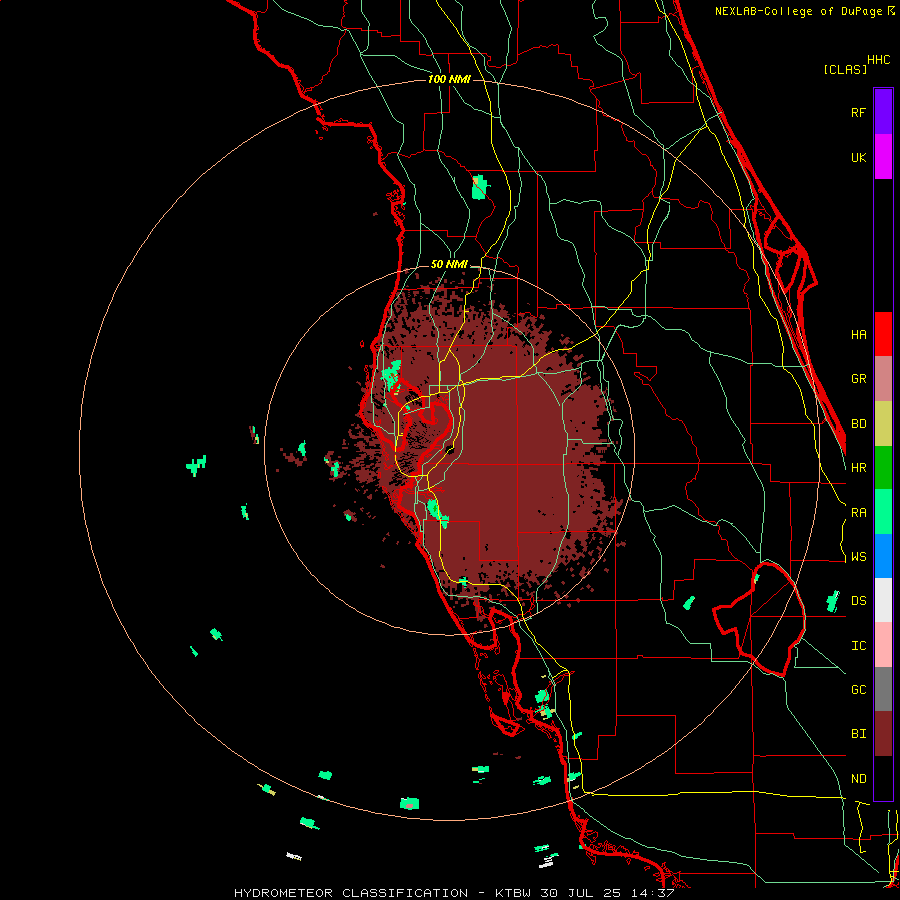Screen dimensions: 900x900
Task: Click the "HR" legend label
Action: [x=859, y=468]
